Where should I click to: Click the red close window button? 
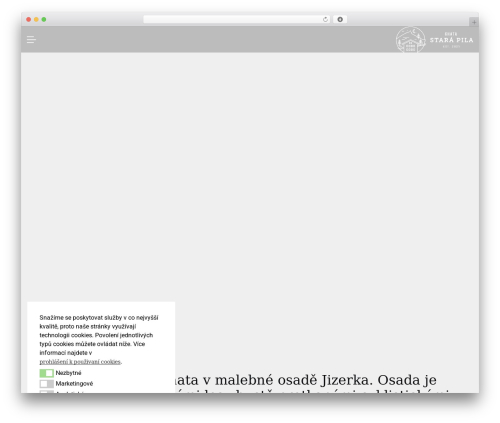pos(29,20)
